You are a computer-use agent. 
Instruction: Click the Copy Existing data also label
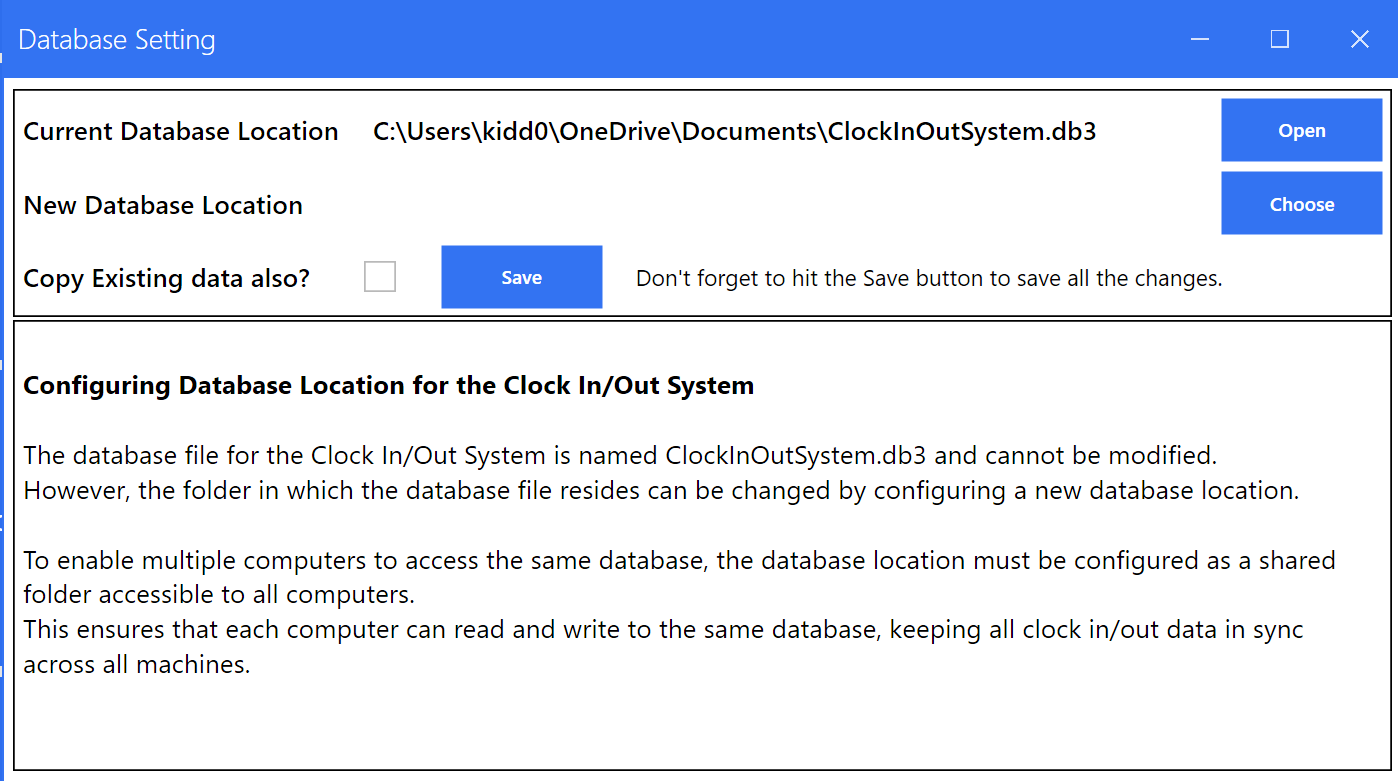tap(165, 278)
